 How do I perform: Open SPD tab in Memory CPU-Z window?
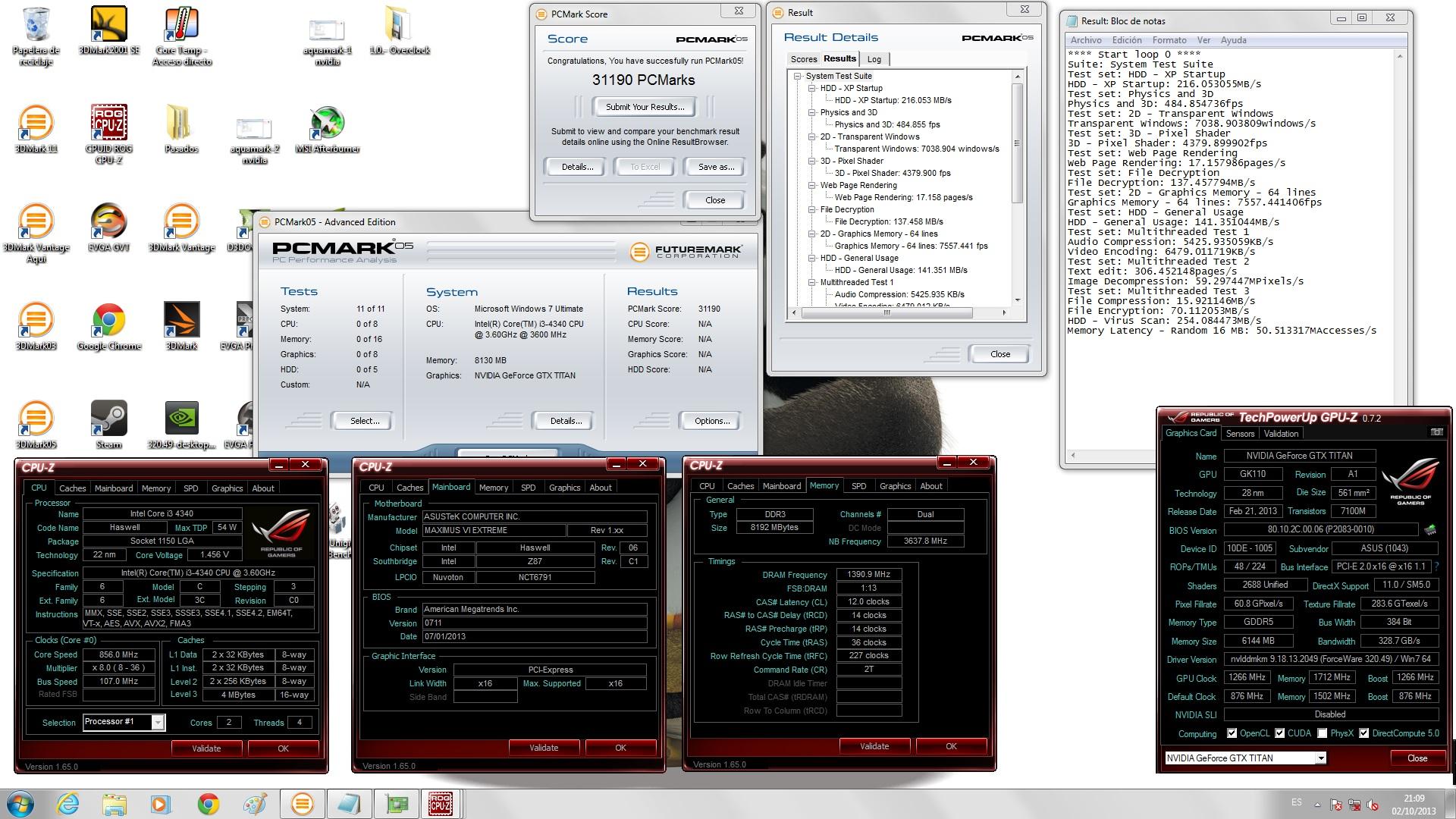[858, 486]
